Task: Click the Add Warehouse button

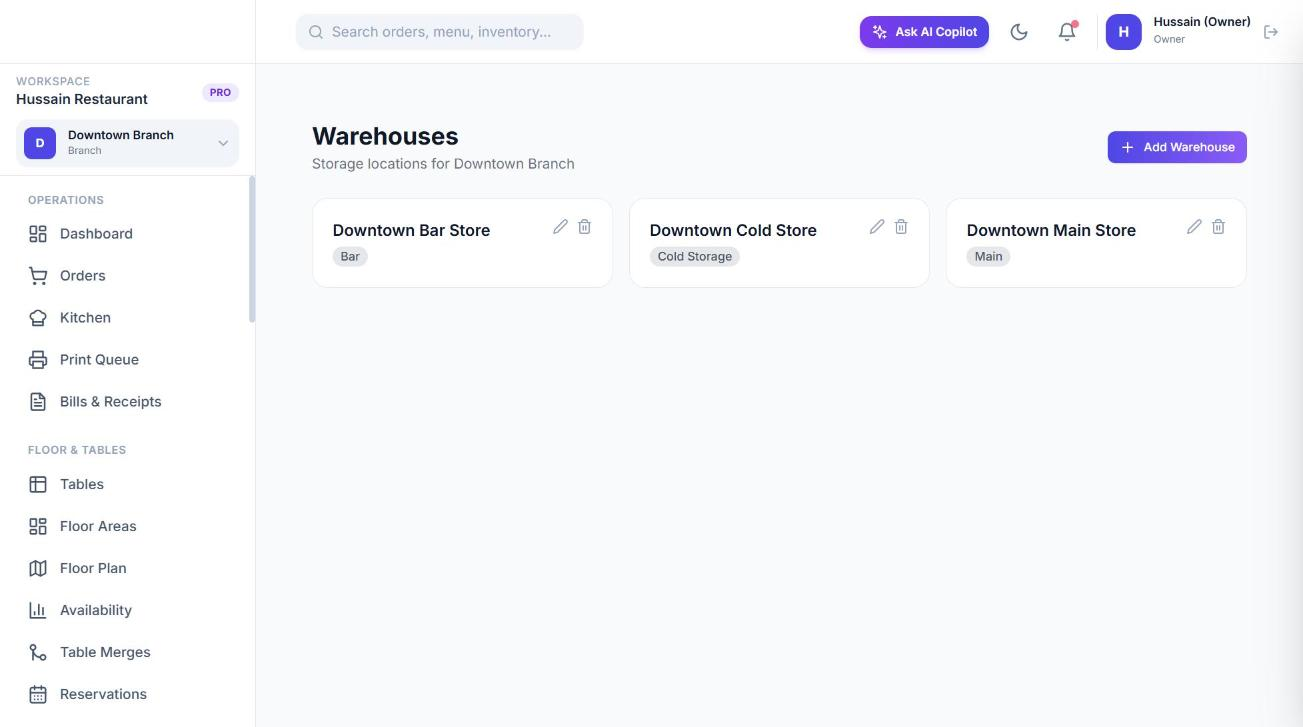Action: click(x=1177, y=147)
